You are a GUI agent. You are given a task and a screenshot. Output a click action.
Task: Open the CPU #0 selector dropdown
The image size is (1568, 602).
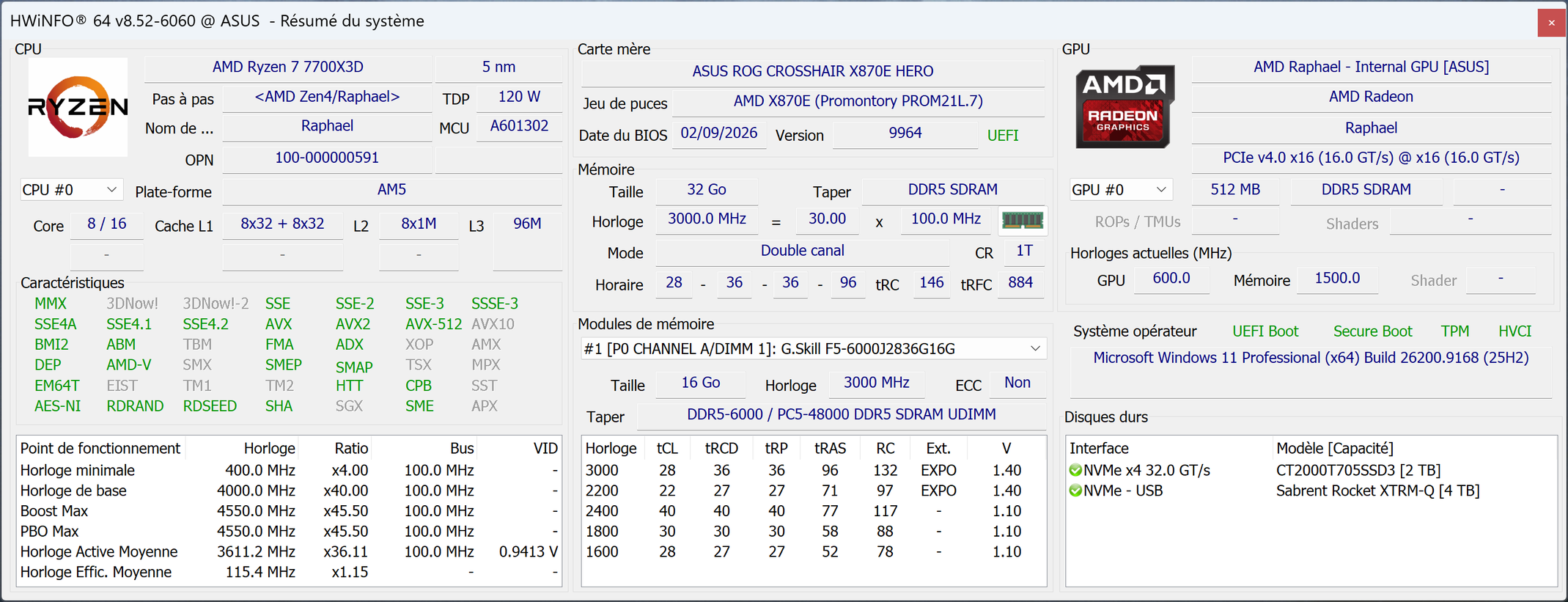[x=70, y=190]
